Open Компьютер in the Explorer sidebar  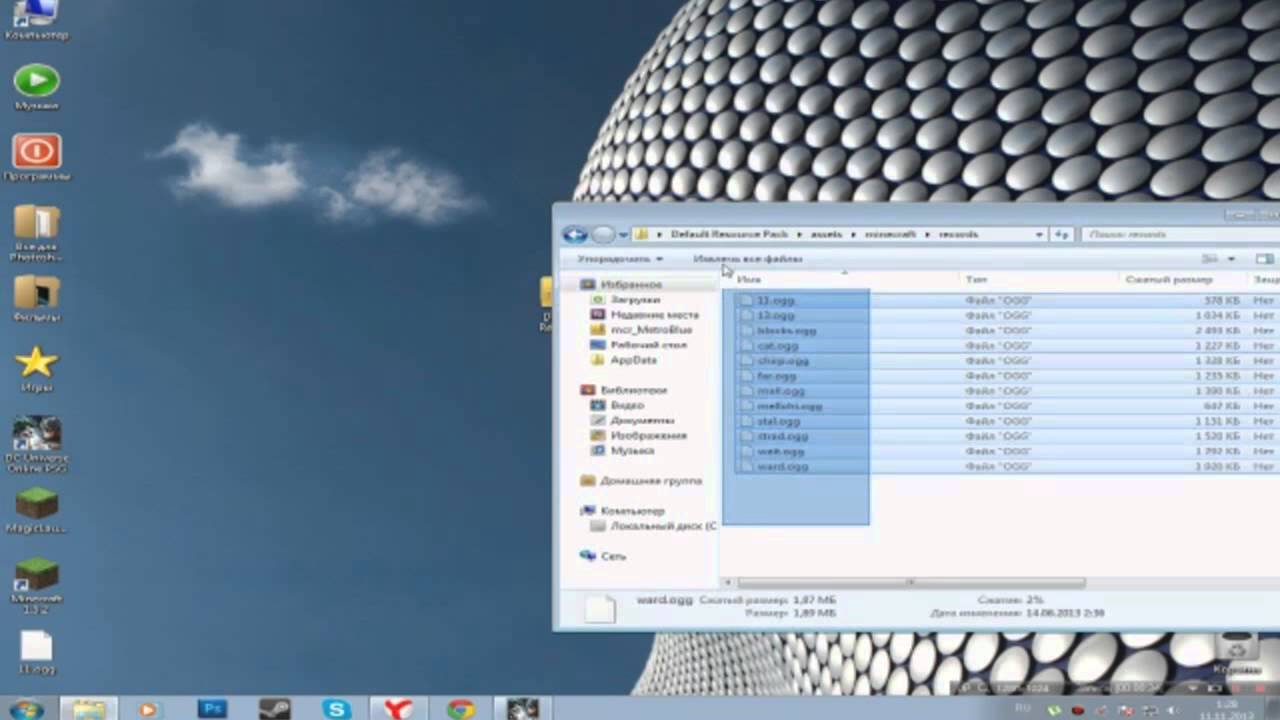(632, 511)
